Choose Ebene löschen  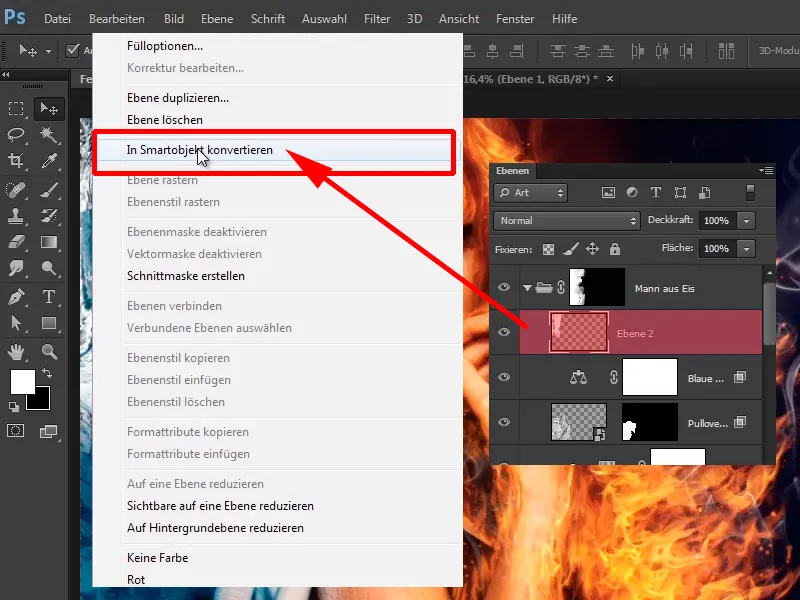point(165,120)
